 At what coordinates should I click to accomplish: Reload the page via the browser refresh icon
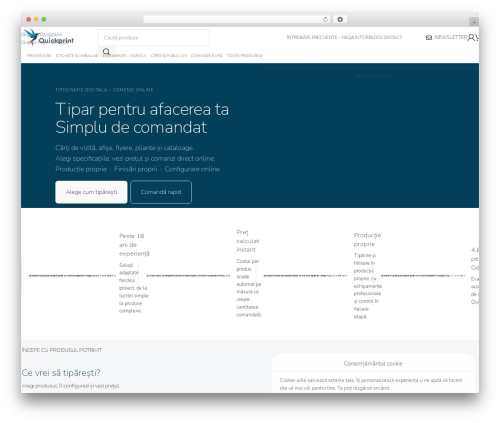tap(325, 19)
